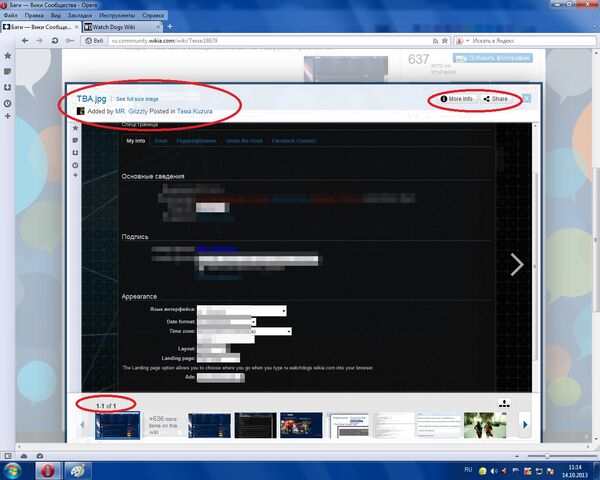
Task: Open the downloads panel in the Opera sidebar
Action: pos(8,88)
